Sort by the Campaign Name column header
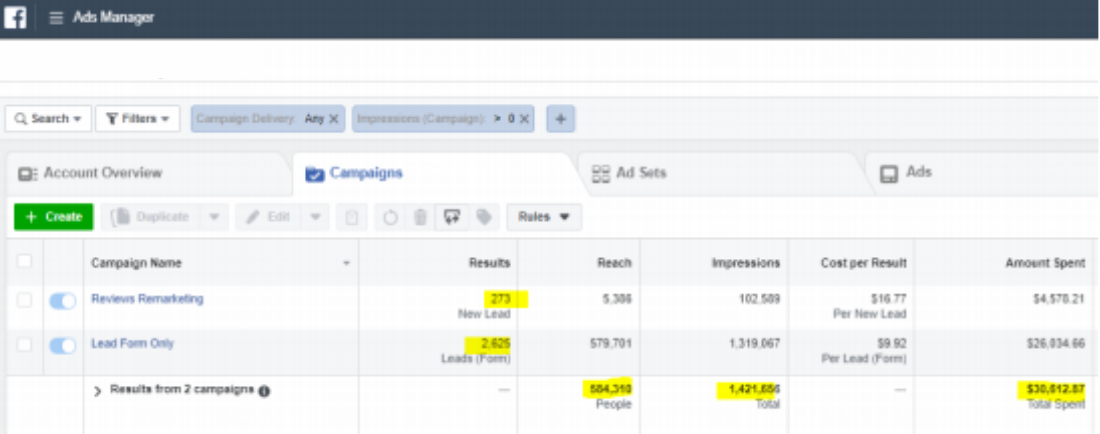 click(x=136, y=263)
